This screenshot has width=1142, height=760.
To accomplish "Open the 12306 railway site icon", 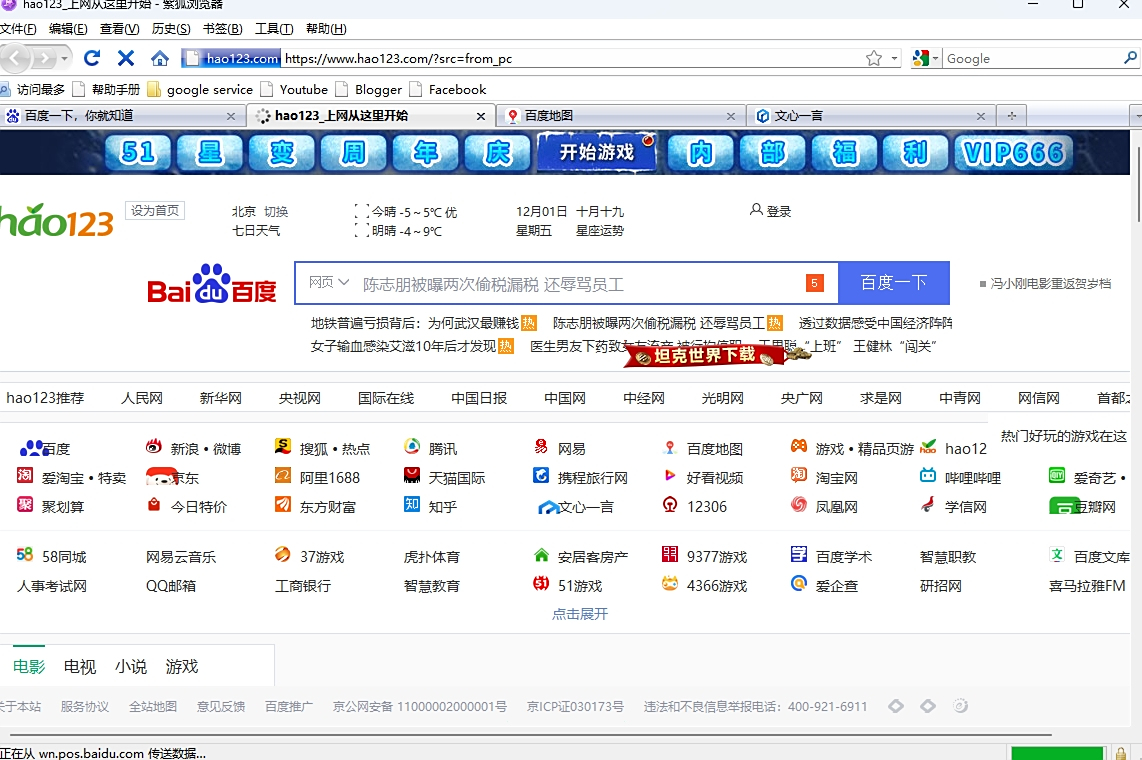I will coord(670,505).
